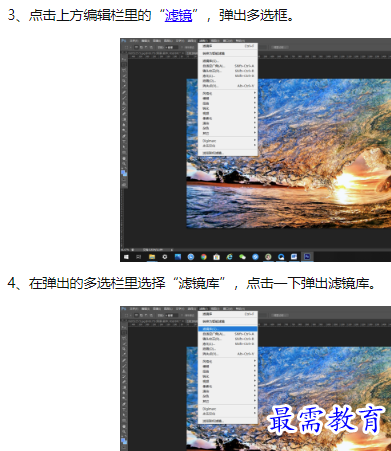Click the highlighted 滤镜库 entry in step 4 screenshot

228,329
